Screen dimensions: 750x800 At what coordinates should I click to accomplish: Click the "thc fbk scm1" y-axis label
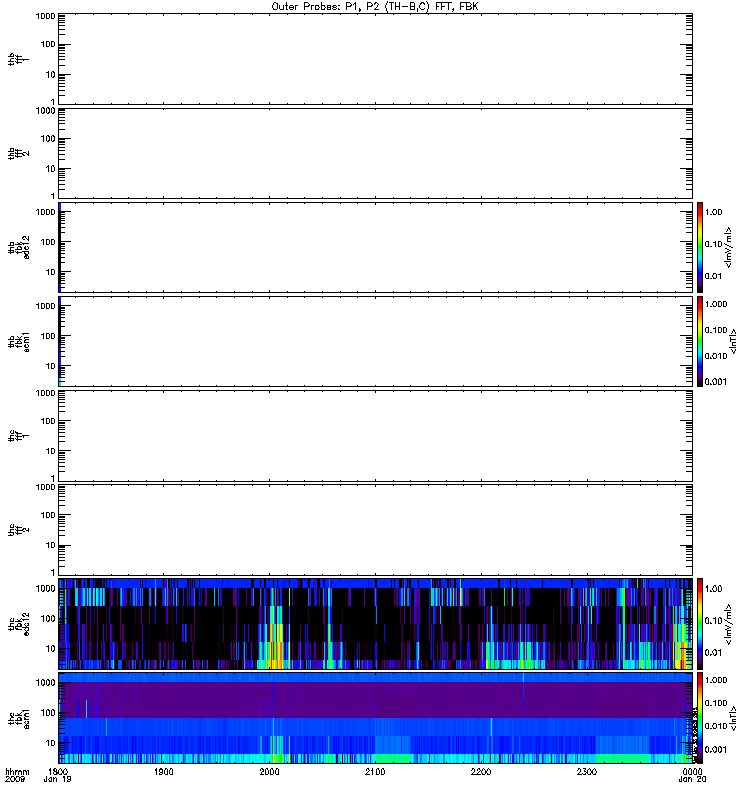pos(19,717)
